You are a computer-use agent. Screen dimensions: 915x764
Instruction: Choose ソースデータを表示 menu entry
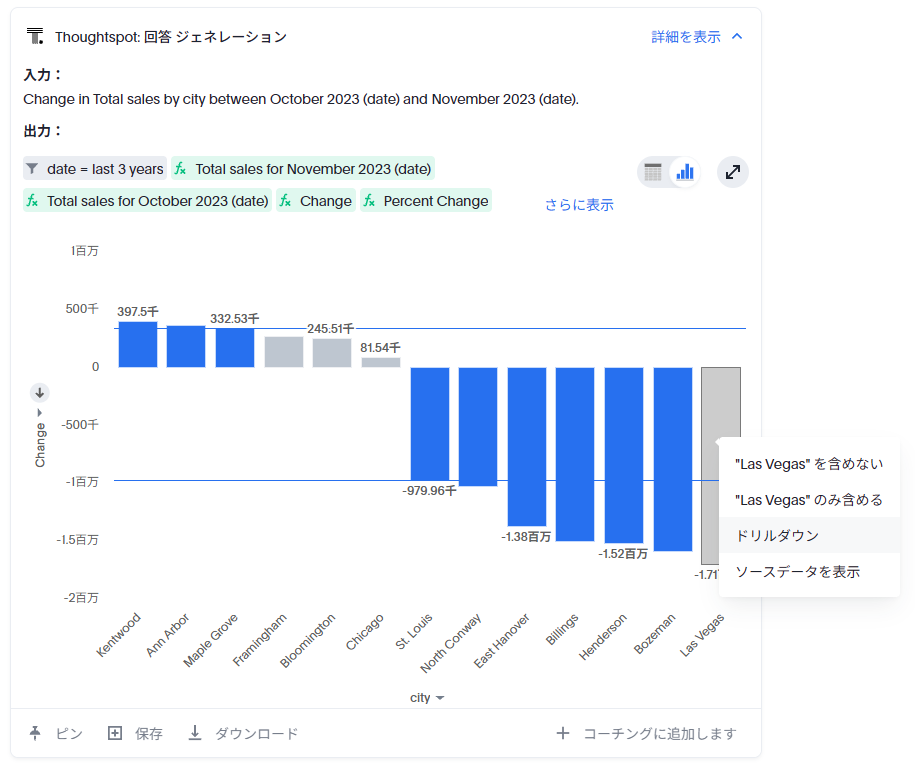pos(797,571)
